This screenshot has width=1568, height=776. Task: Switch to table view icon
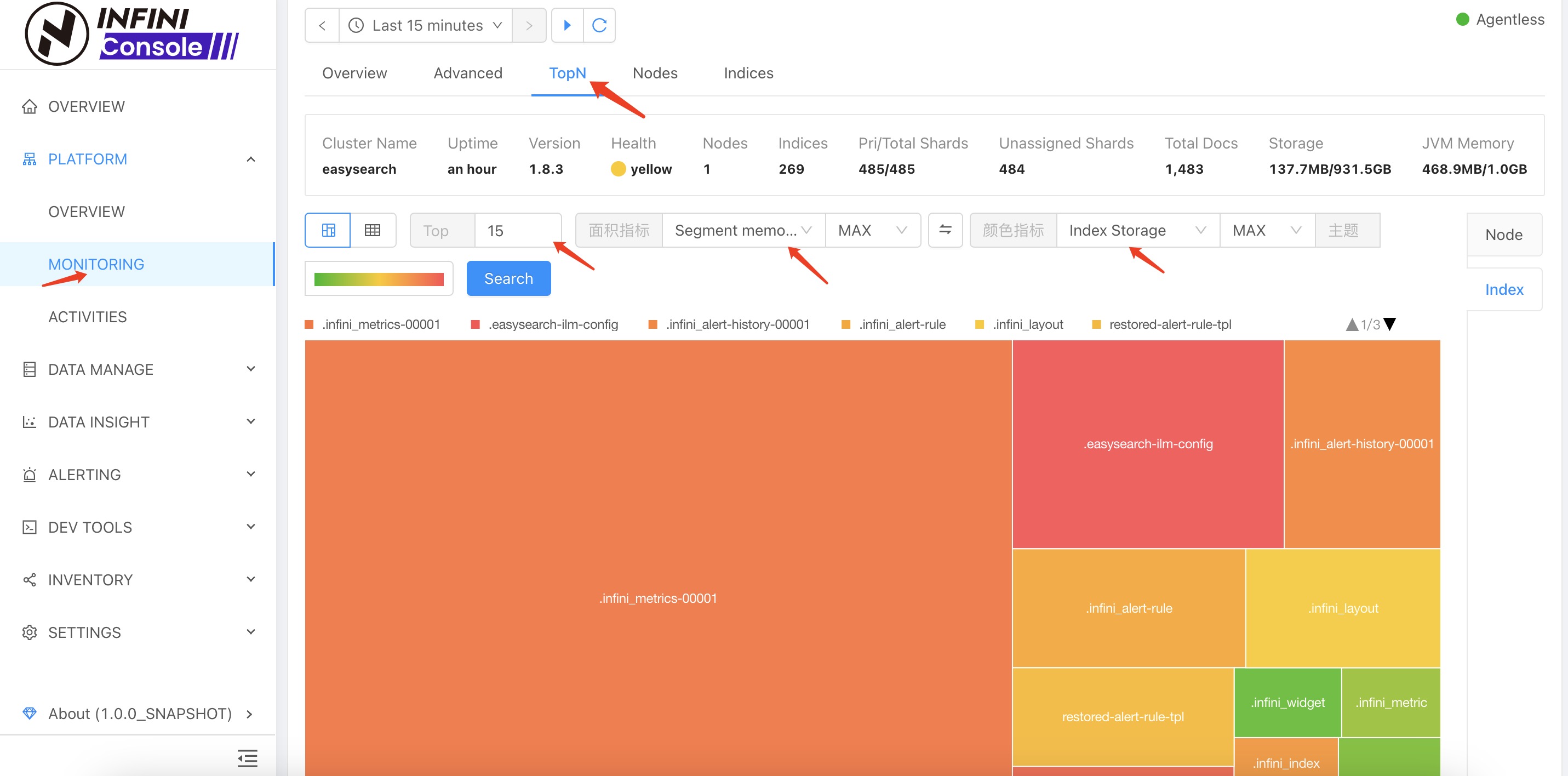click(373, 230)
